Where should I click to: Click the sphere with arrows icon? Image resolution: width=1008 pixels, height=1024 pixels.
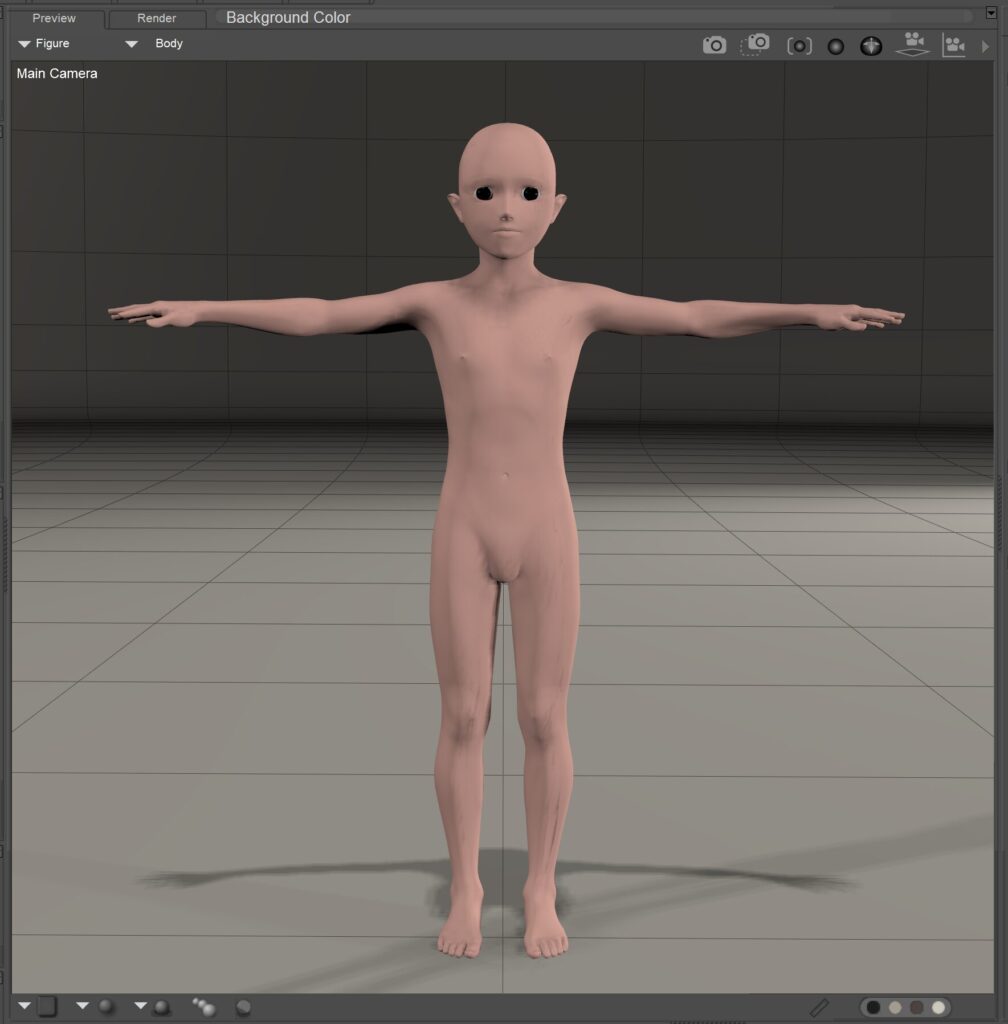pyautogui.click(x=871, y=46)
